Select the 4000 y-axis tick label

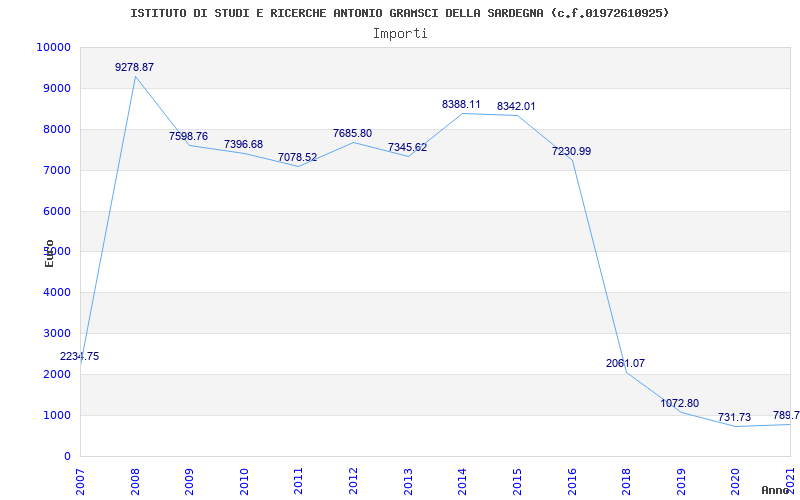pos(56,293)
